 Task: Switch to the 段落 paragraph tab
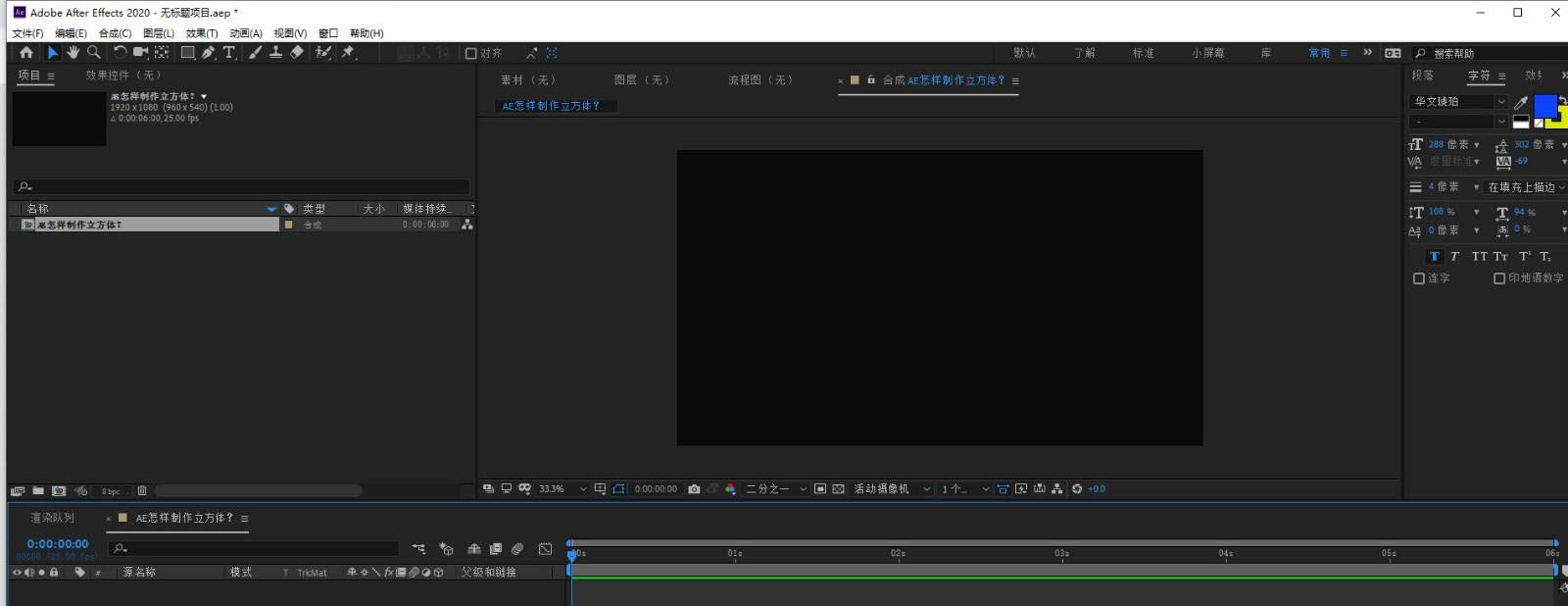tap(1423, 76)
